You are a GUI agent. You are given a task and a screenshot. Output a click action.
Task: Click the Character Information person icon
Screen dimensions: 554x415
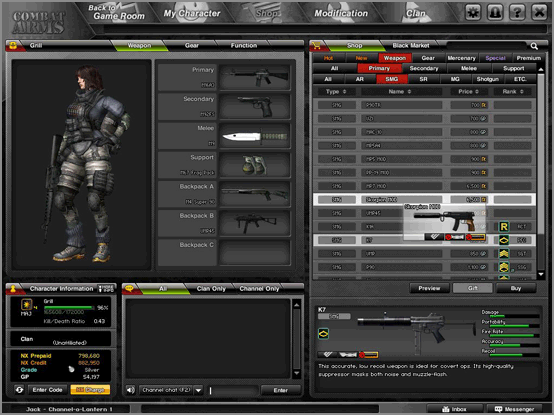(13, 289)
